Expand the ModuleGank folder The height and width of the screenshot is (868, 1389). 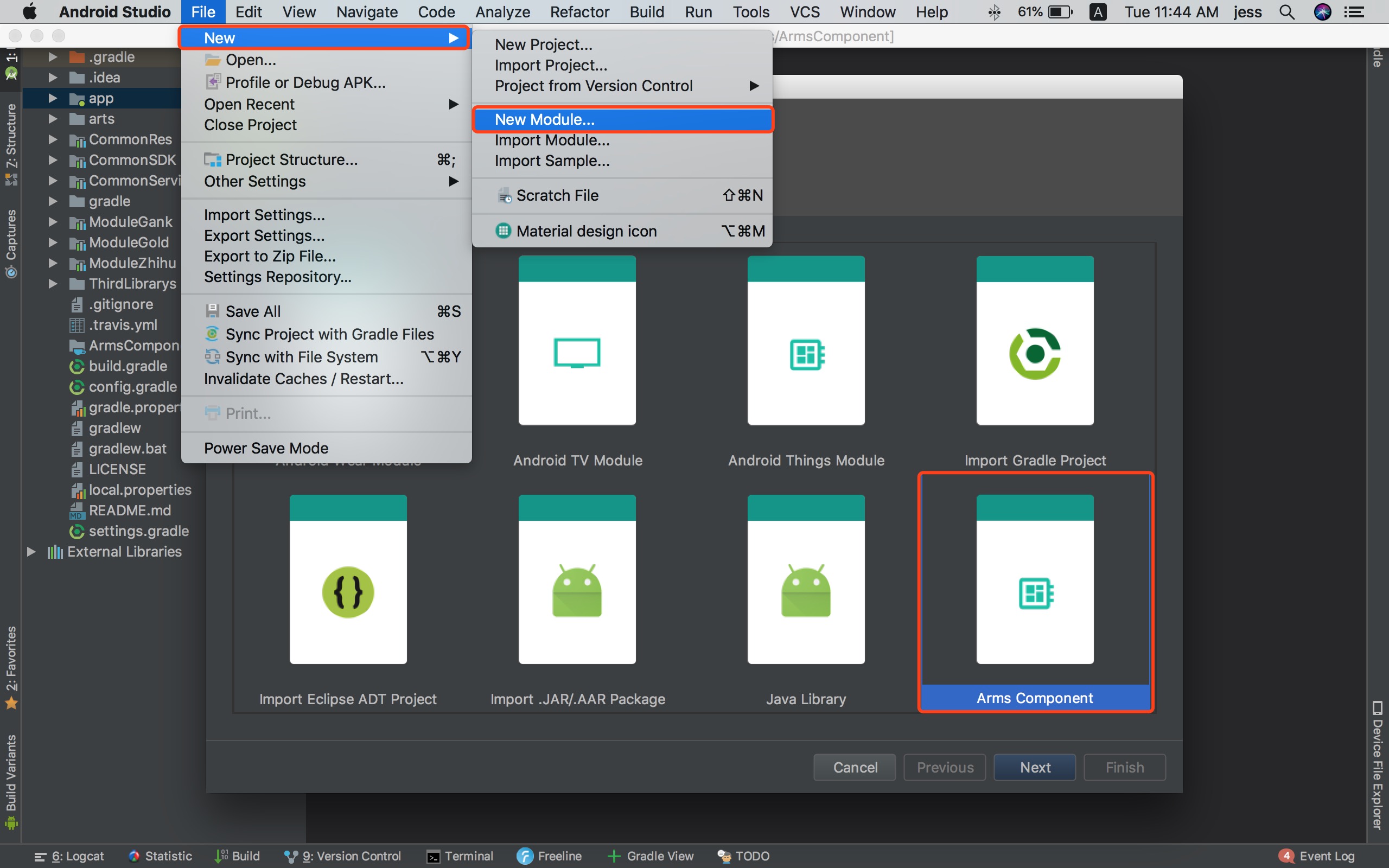click(x=53, y=222)
